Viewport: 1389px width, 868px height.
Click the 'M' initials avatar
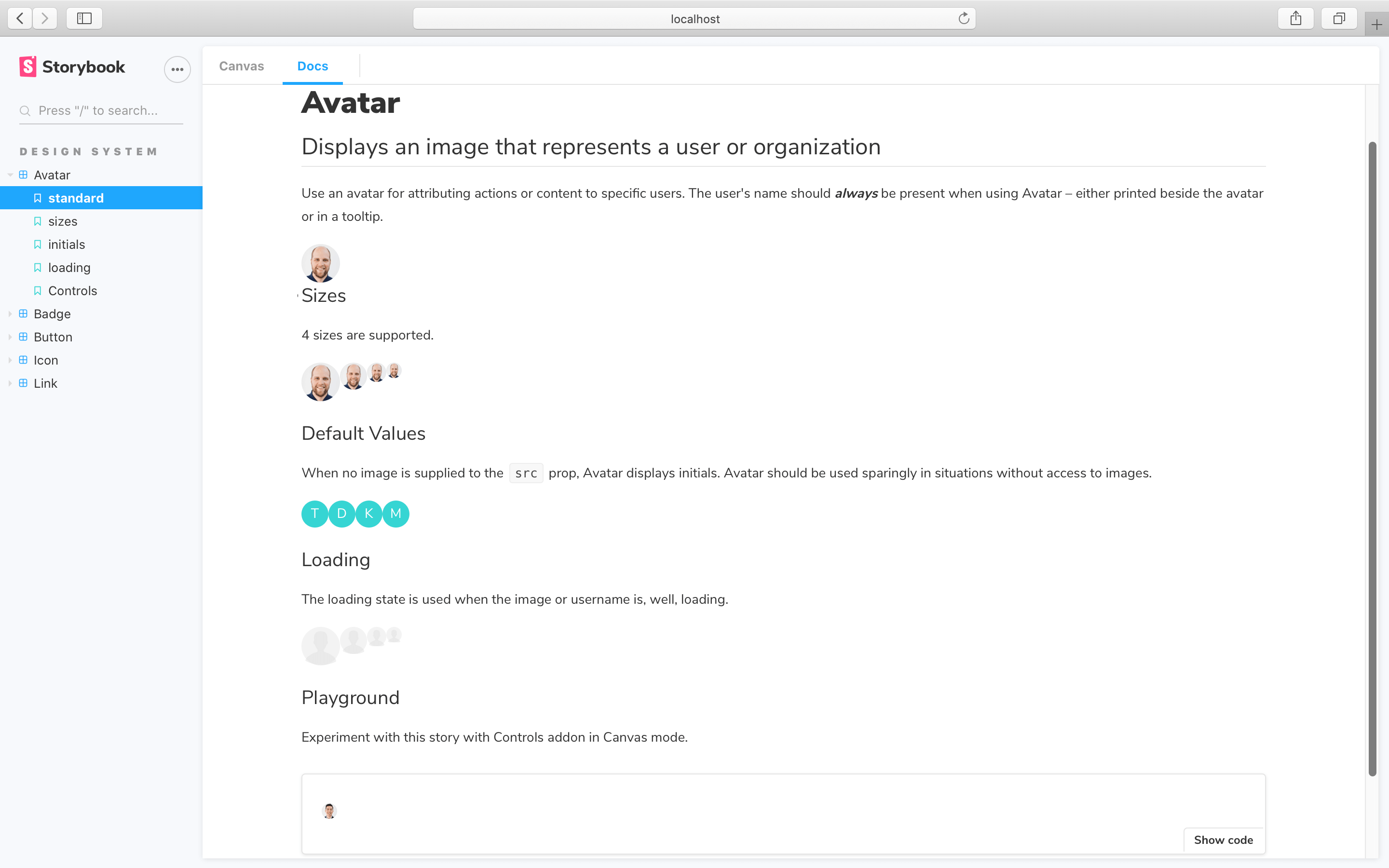coord(396,514)
